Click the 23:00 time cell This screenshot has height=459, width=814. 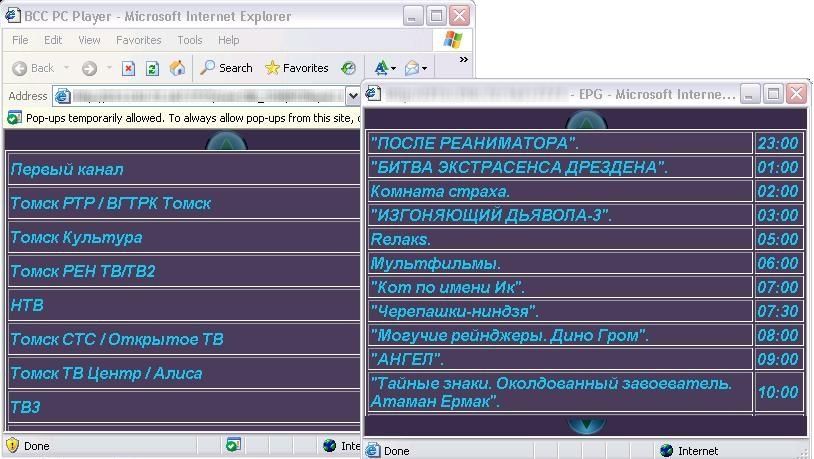pyautogui.click(x=779, y=143)
